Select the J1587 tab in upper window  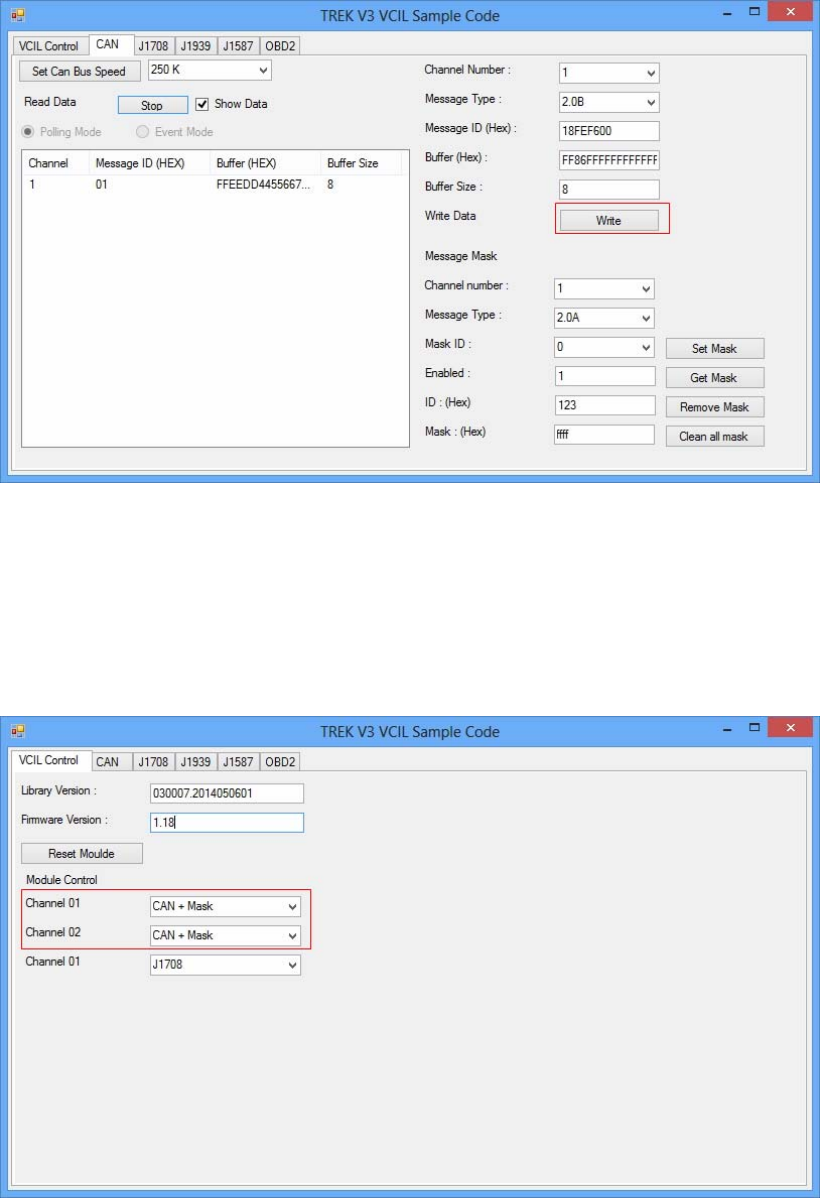[x=238, y=46]
